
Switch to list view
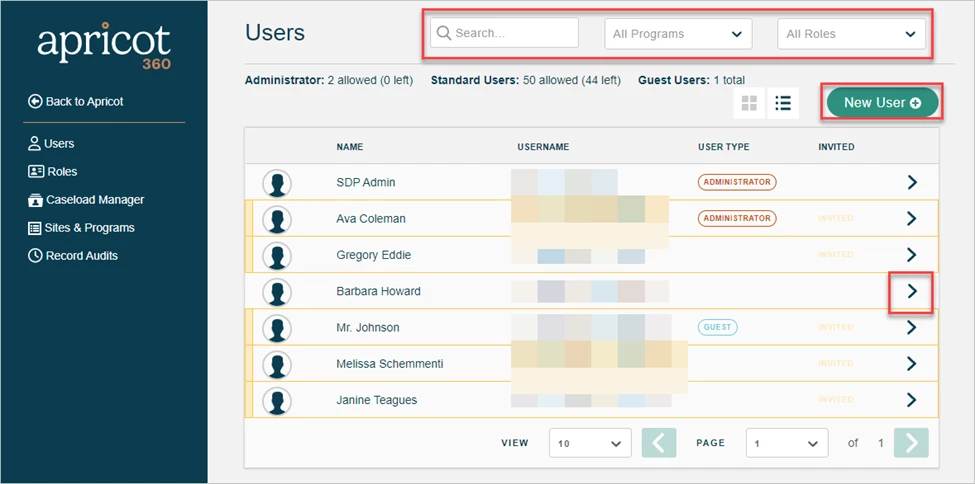pos(783,103)
